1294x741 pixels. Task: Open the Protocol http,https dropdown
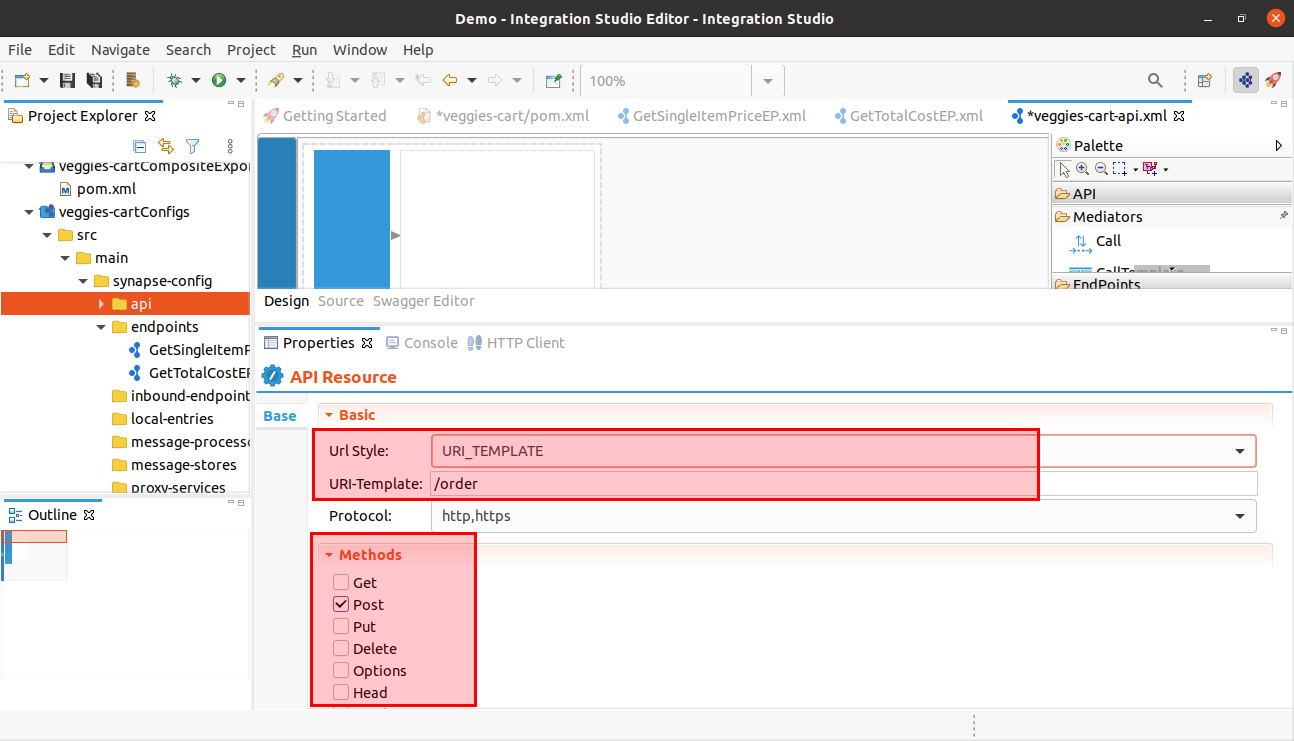(843, 516)
